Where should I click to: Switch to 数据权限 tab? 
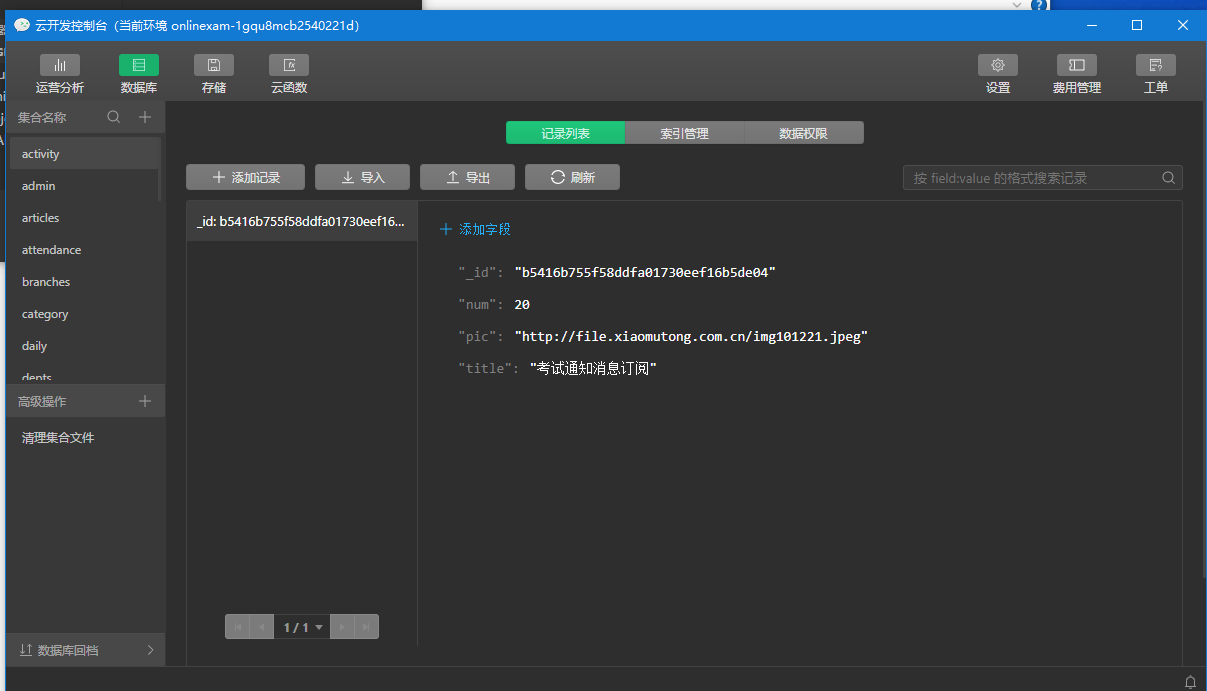pos(803,133)
